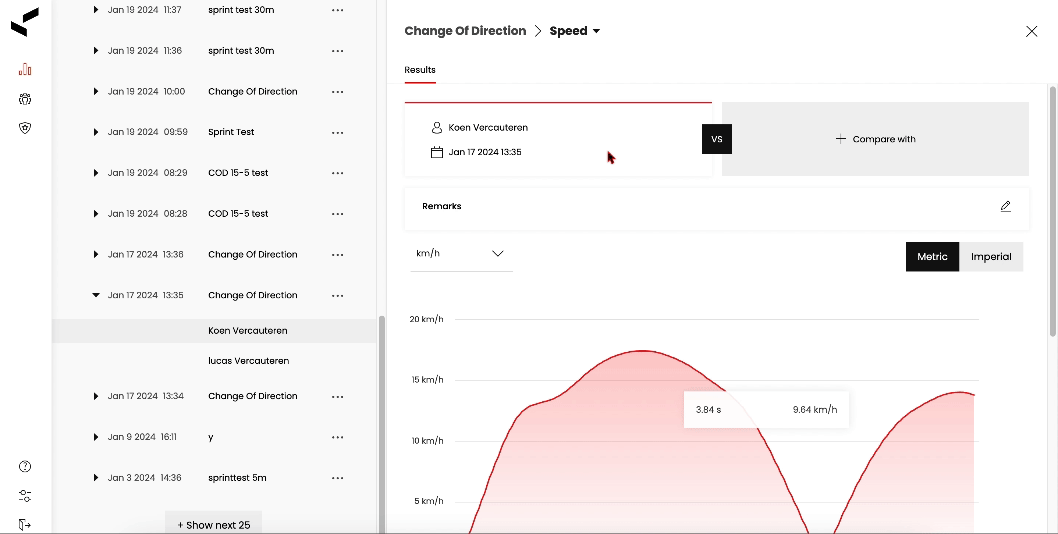Expand the Jan 9 16:11 y row
This screenshot has height=534, width=1058.
tap(95, 437)
